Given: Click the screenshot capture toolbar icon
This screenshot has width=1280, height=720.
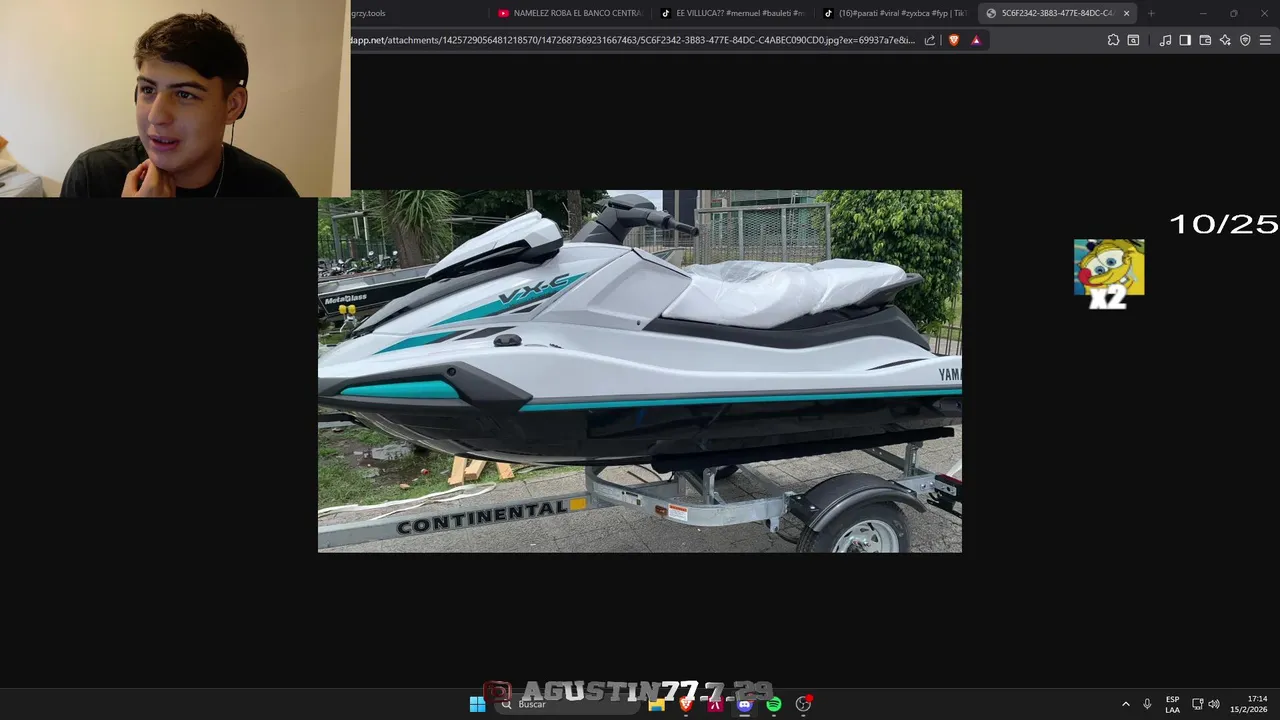Looking at the screenshot, I should [x=1133, y=40].
